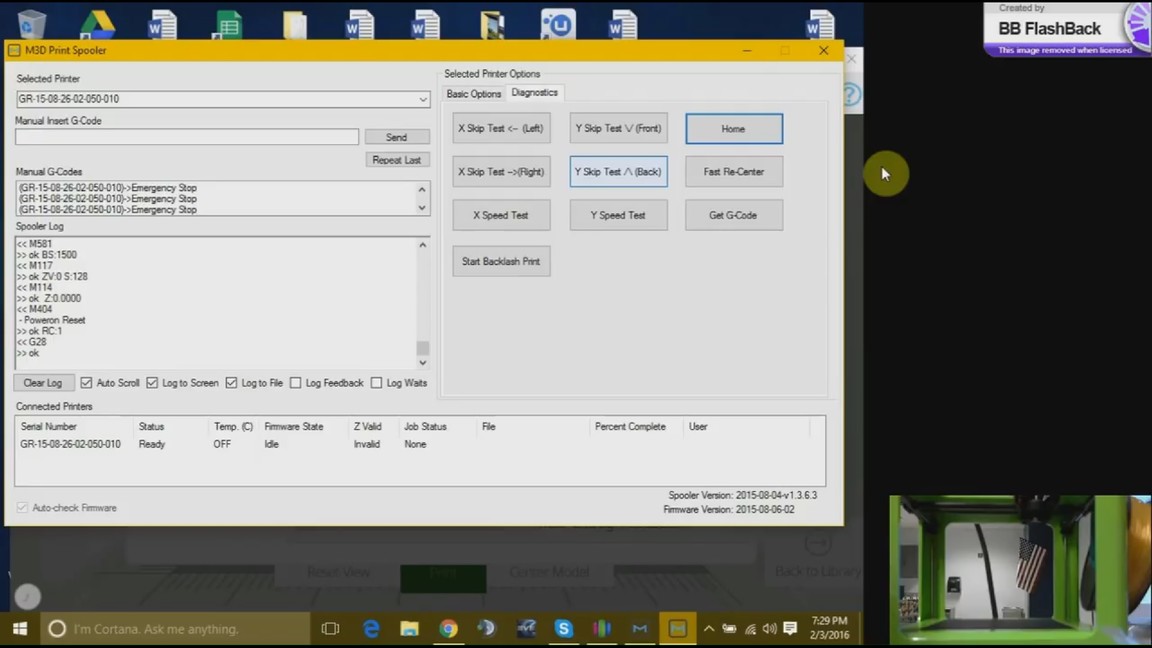Image resolution: width=1152 pixels, height=648 pixels.
Task: Open Microsoft Edge from the taskbar
Action: (371, 629)
